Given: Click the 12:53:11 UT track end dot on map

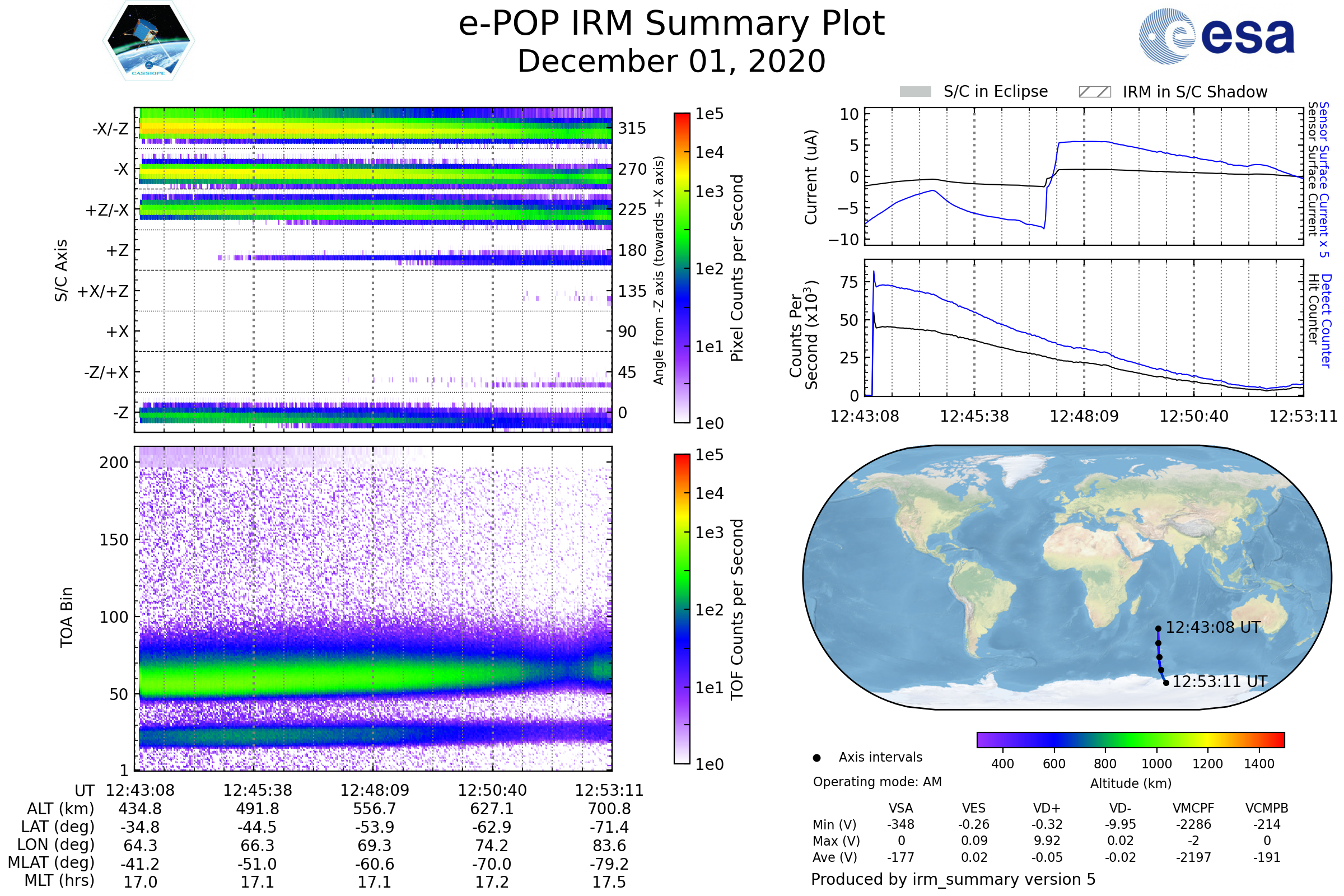Looking at the screenshot, I should coord(1166,683).
